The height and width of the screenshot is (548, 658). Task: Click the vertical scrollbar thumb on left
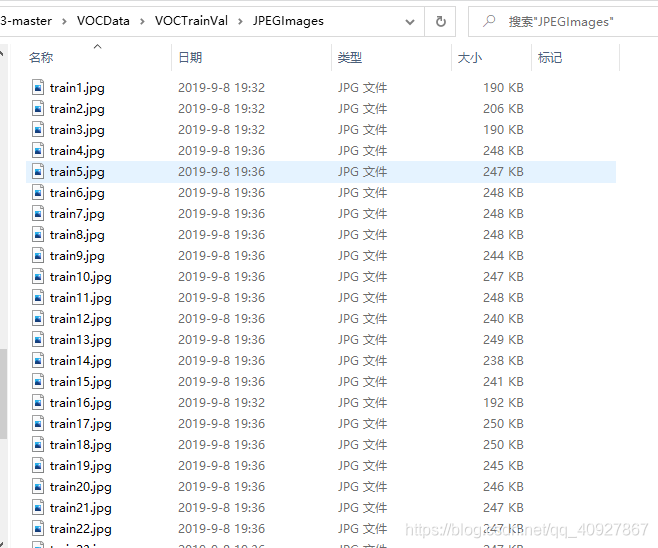click(x=3, y=394)
